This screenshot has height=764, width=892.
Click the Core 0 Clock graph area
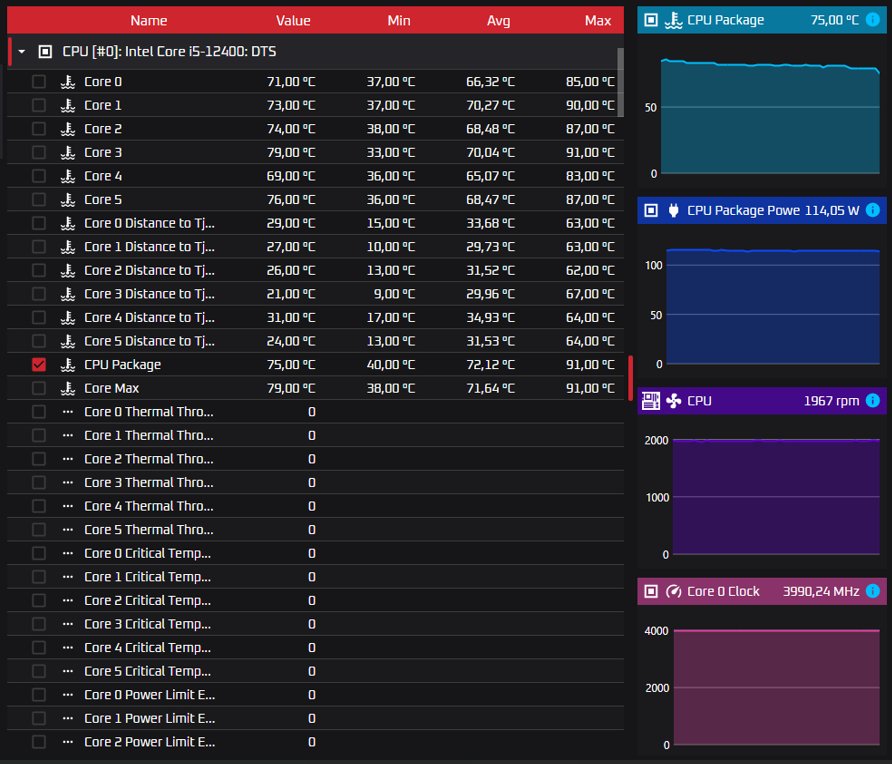tap(777, 687)
